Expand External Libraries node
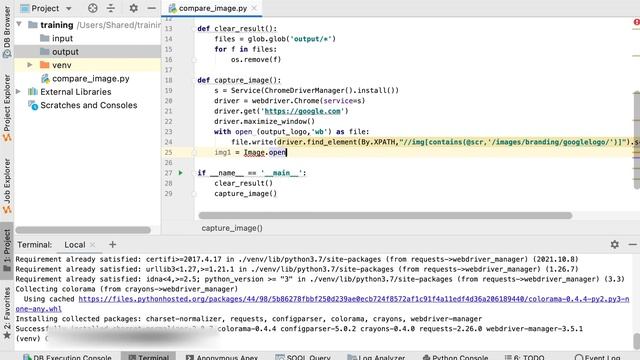The height and width of the screenshot is (360, 640). [x=18, y=92]
